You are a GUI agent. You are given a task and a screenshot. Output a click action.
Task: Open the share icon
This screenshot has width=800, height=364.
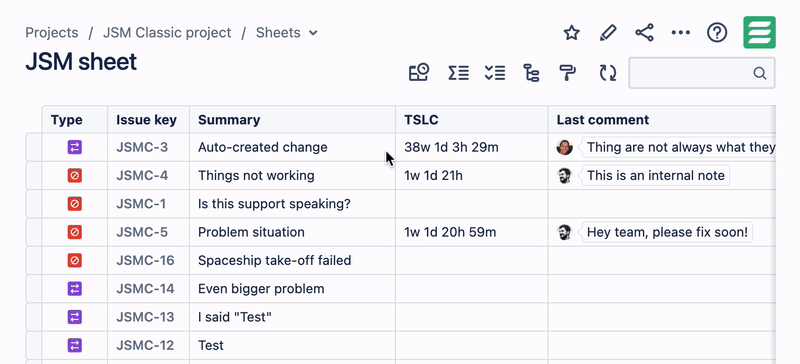[644, 33]
